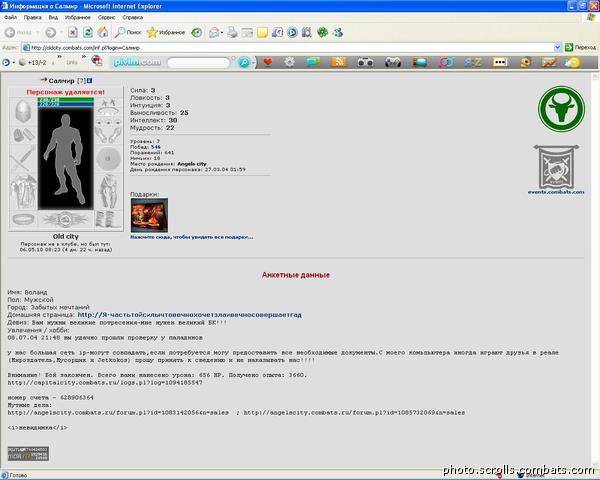Viewport: 600px width, 480px height.
Task: Click the messenger people icon in toolbar
Action: (338, 33)
